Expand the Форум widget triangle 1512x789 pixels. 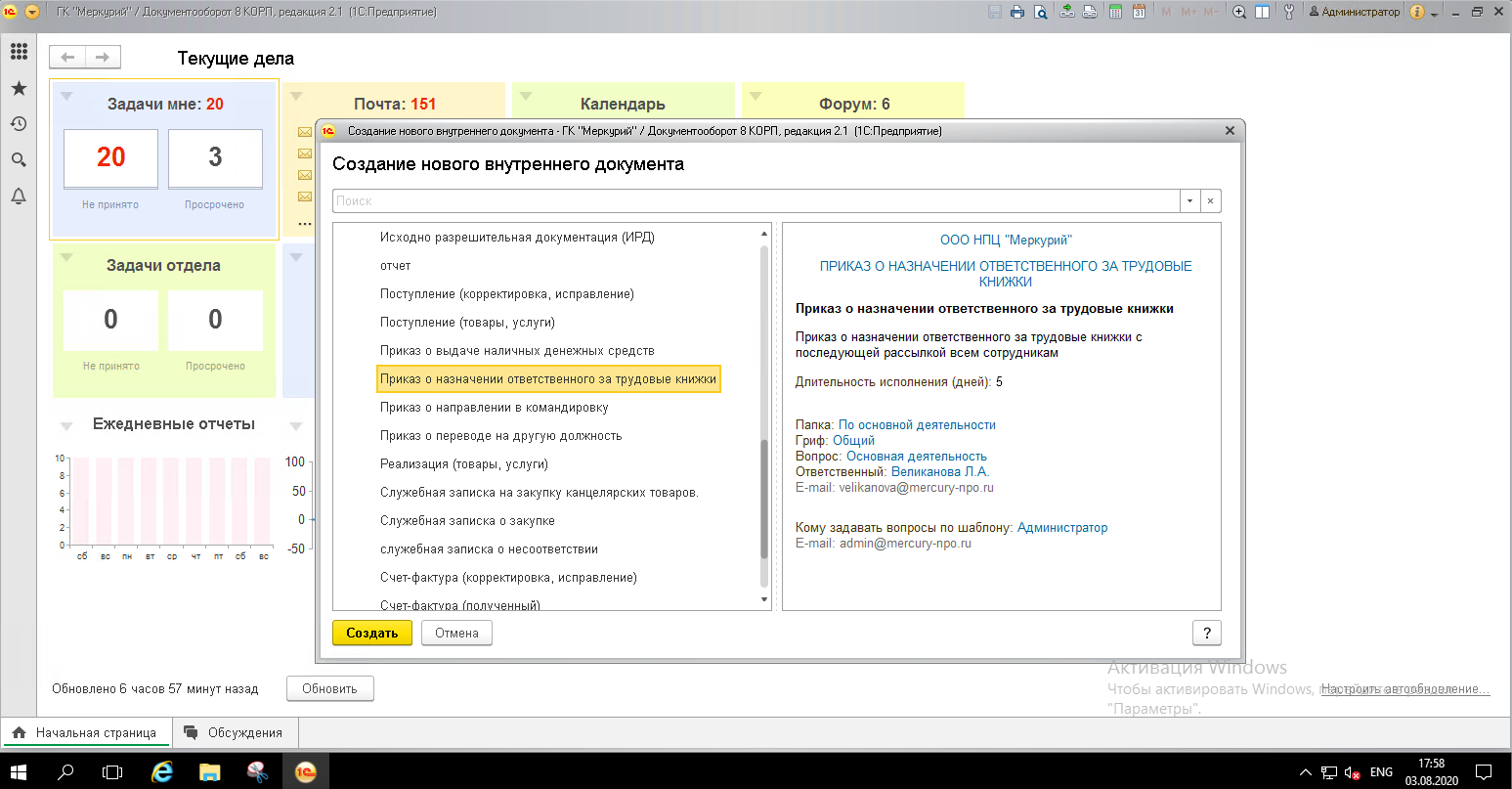pos(756,96)
